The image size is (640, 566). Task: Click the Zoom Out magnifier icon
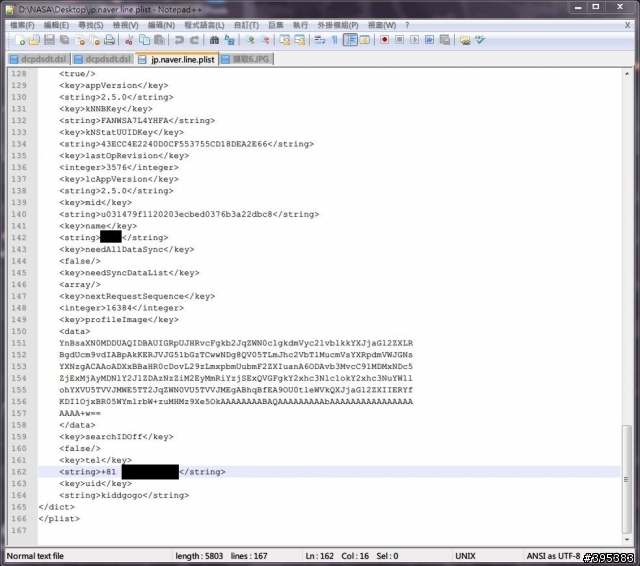264,40
